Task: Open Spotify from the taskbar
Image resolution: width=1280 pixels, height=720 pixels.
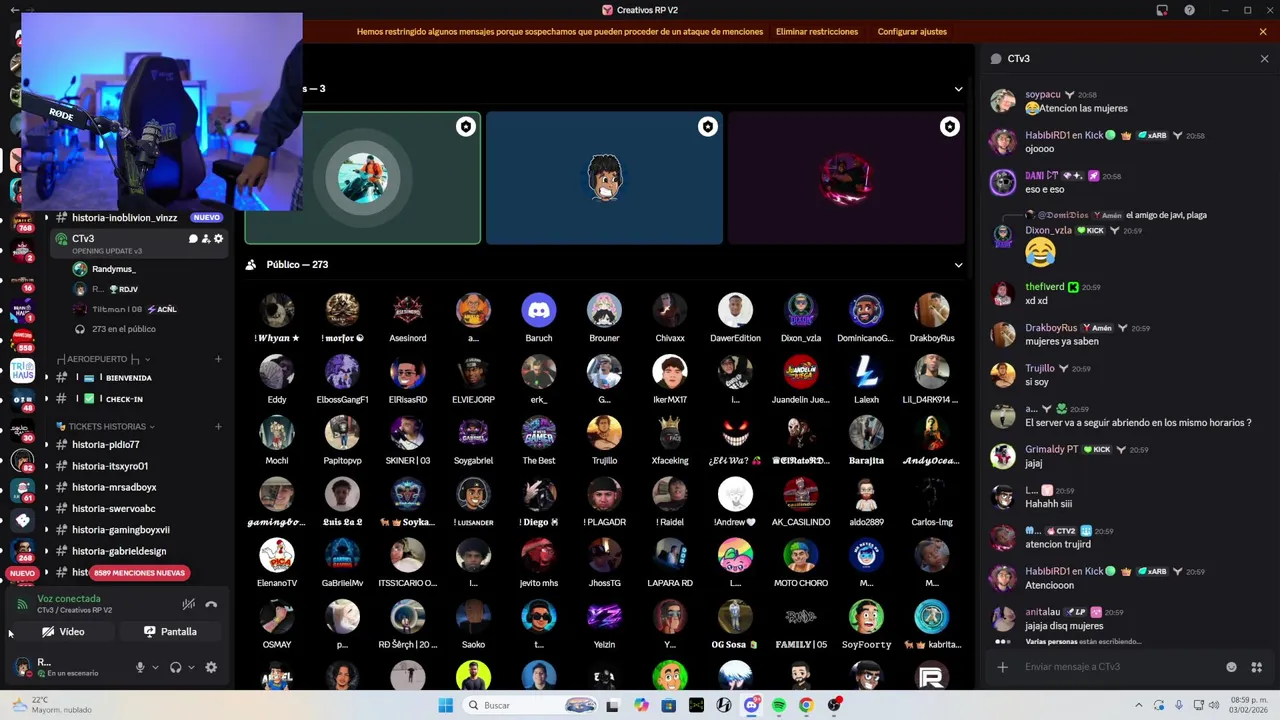Action: pyautogui.click(x=779, y=706)
